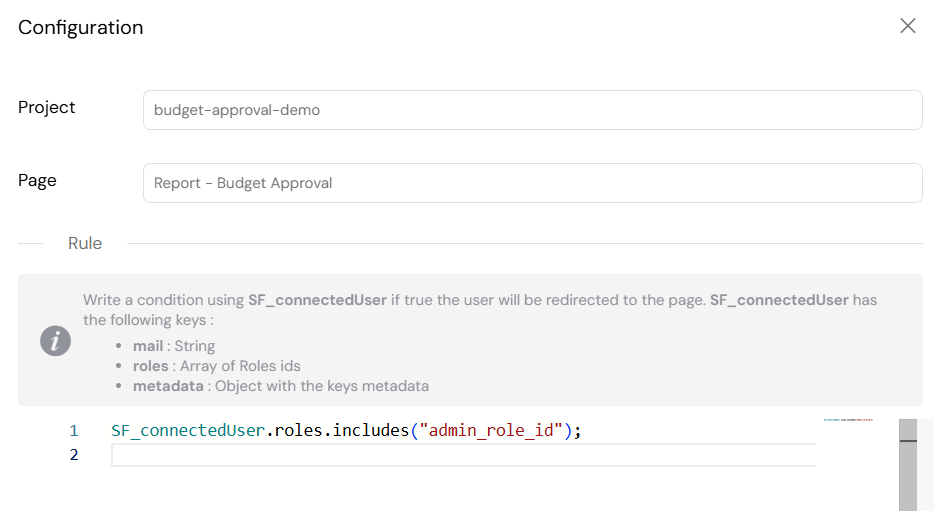Focus the Project input field

tap(532, 110)
